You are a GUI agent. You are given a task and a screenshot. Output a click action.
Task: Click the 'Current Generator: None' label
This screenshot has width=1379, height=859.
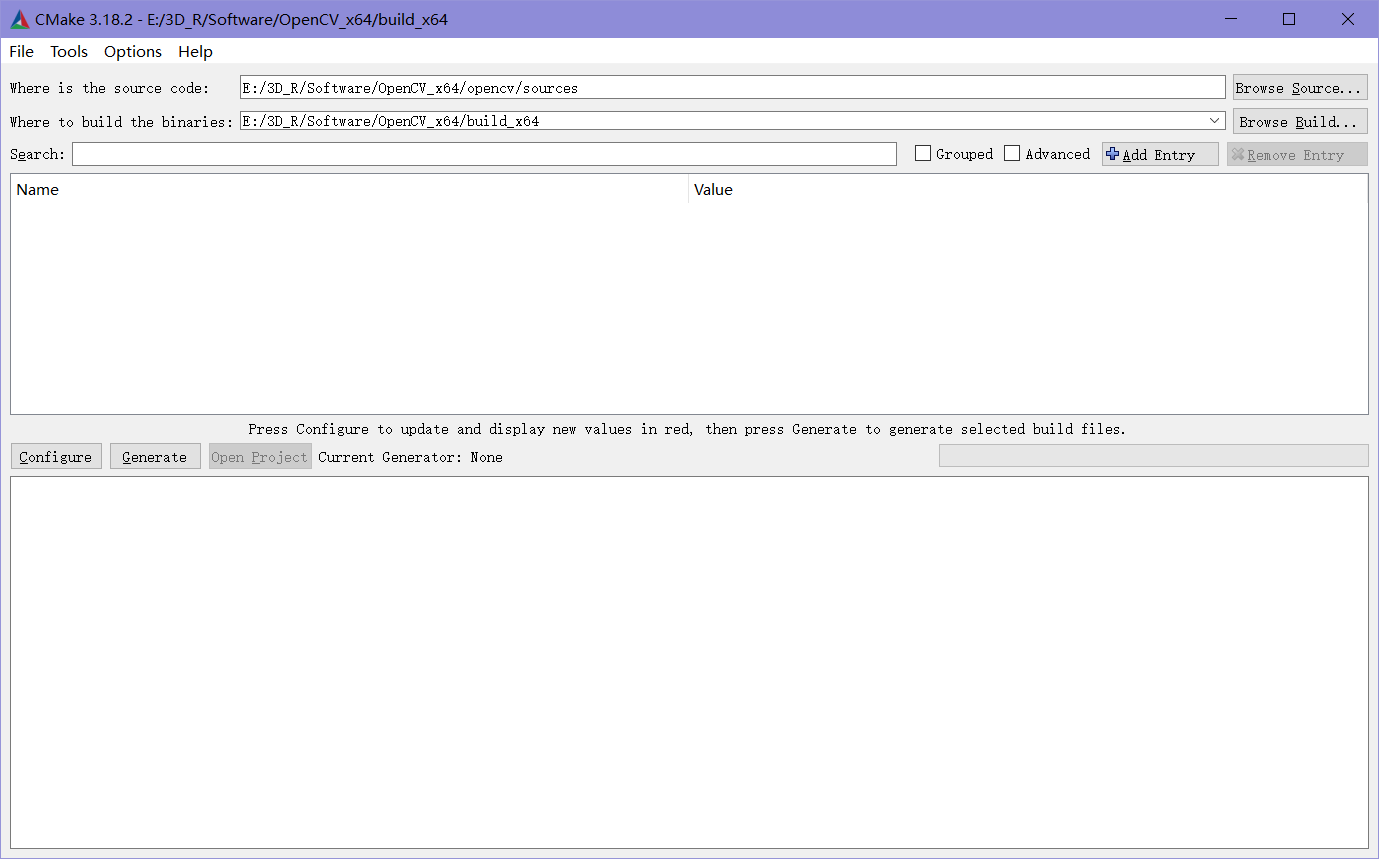(x=410, y=457)
